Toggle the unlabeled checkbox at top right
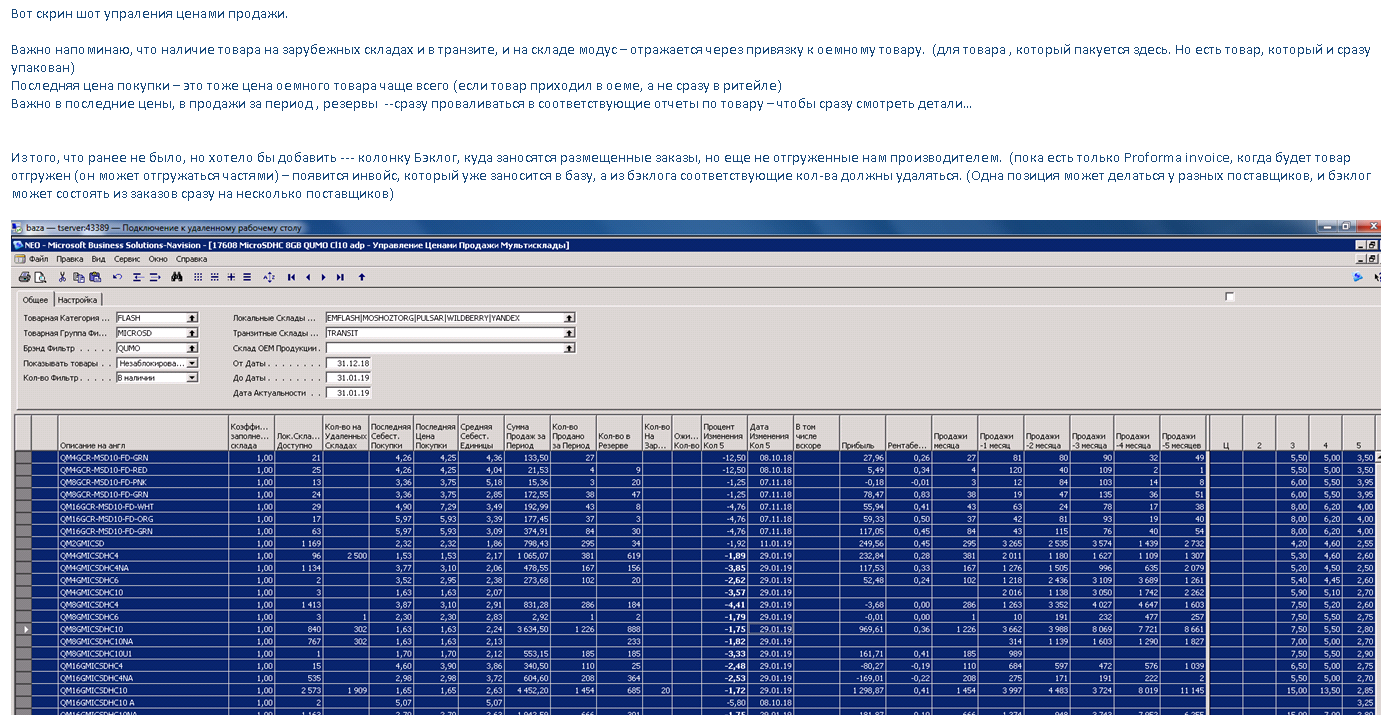This screenshot has width=1381, height=715. [1230, 297]
